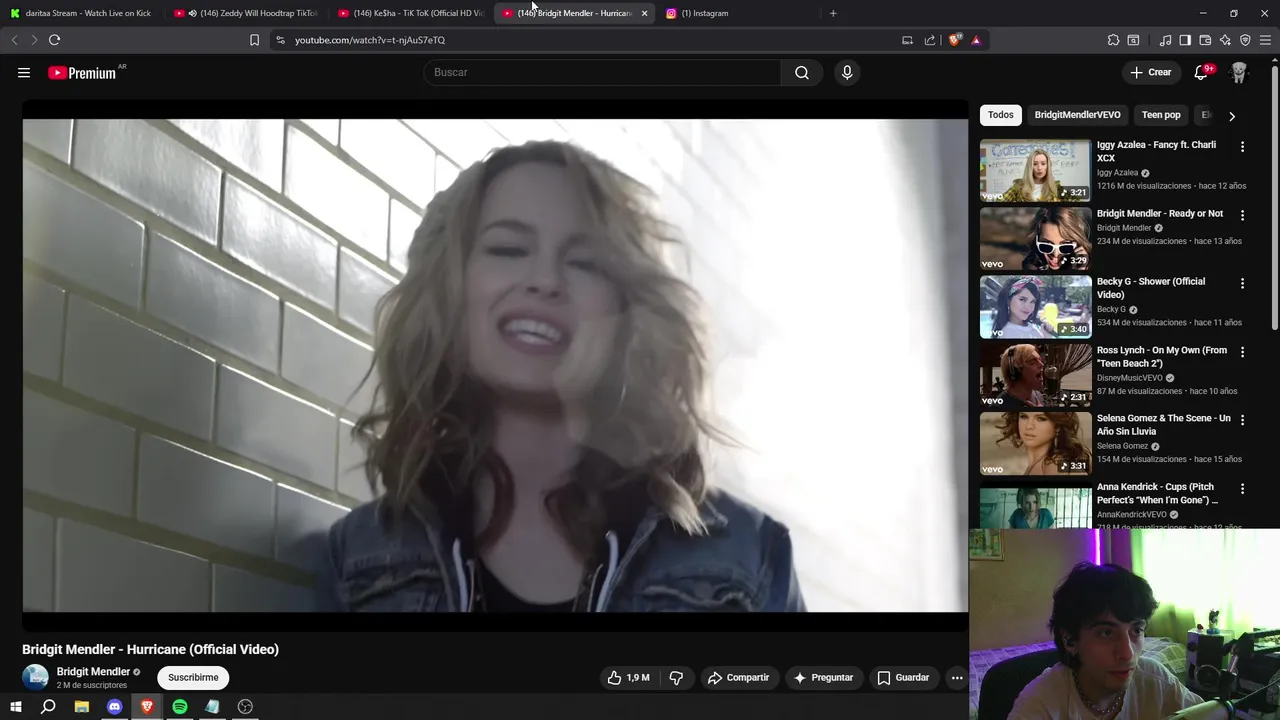
Task: Select the BridgitMendlerVEVO filter chip
Action: tap(1077, 115)
